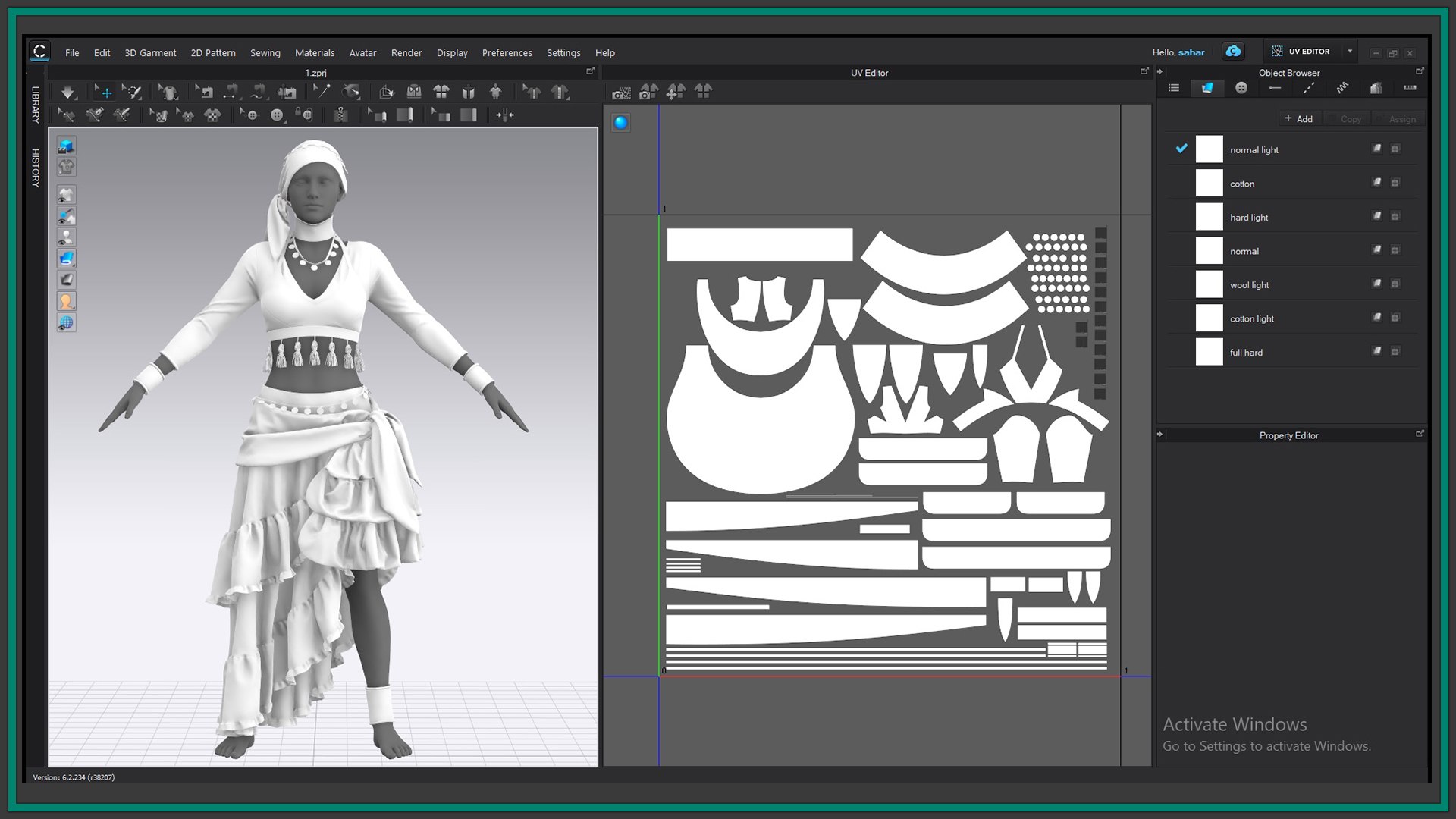Open the Fabric tab in Object Browser
The width and height of the screenshot is (1456, 819).
click(1207, 88)
